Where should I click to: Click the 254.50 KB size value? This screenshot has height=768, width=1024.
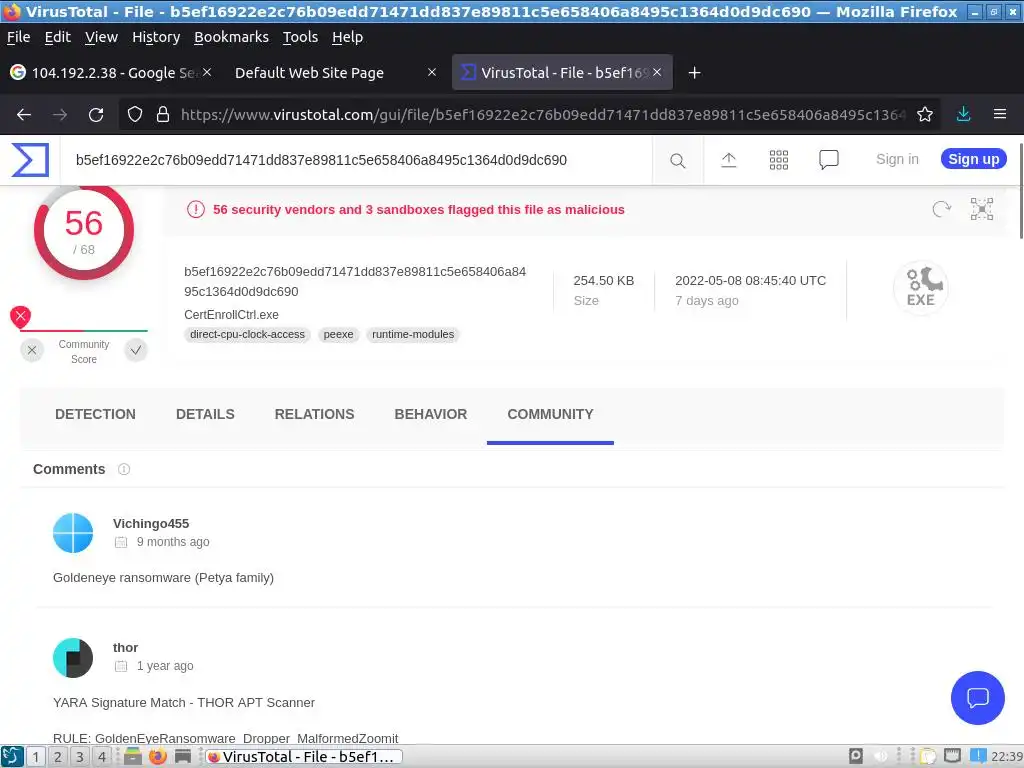point(603,281)
